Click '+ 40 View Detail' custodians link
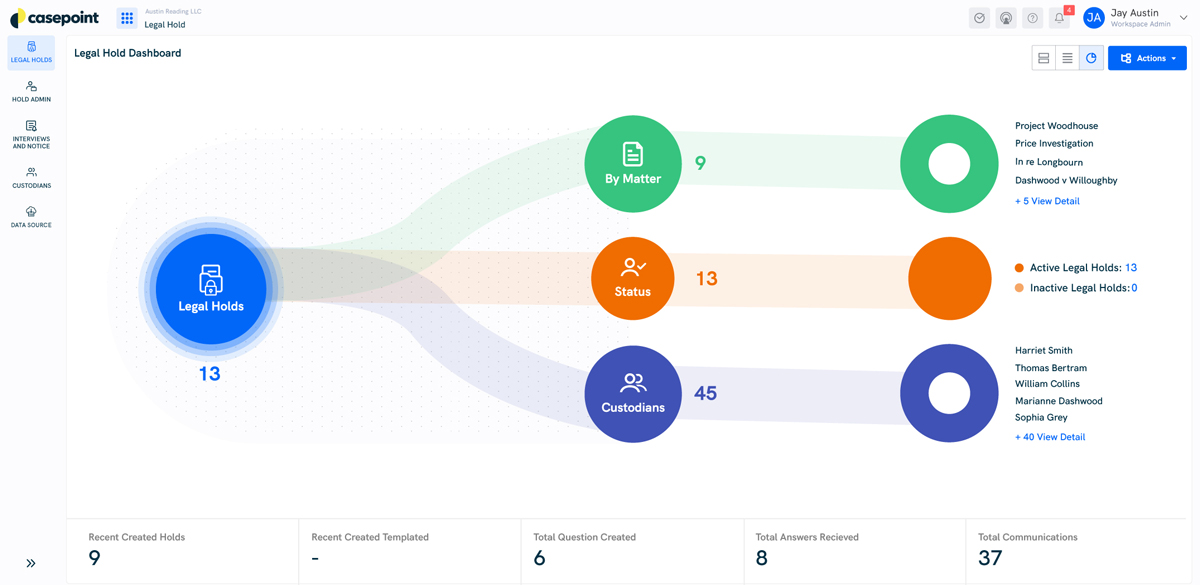 (1050, 436)
